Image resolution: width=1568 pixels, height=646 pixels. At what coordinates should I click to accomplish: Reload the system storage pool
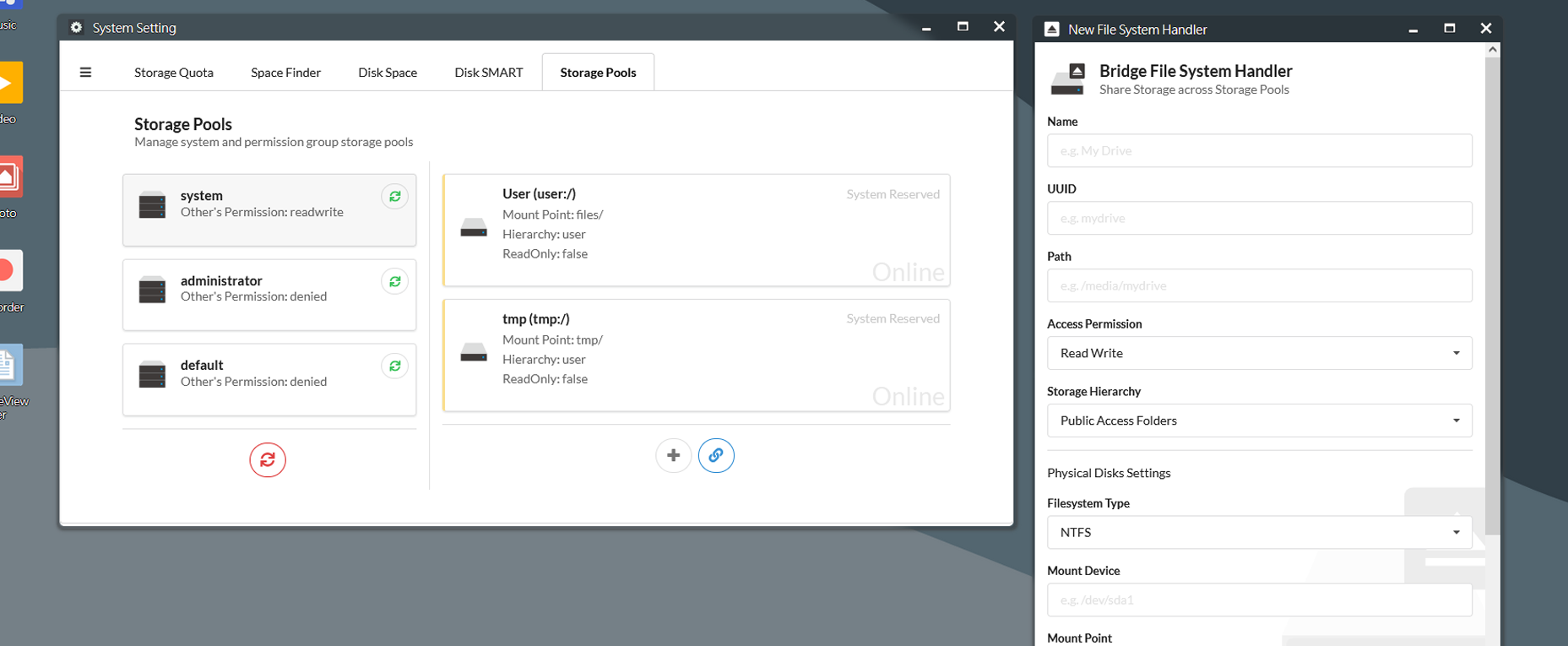pos(394,197)
